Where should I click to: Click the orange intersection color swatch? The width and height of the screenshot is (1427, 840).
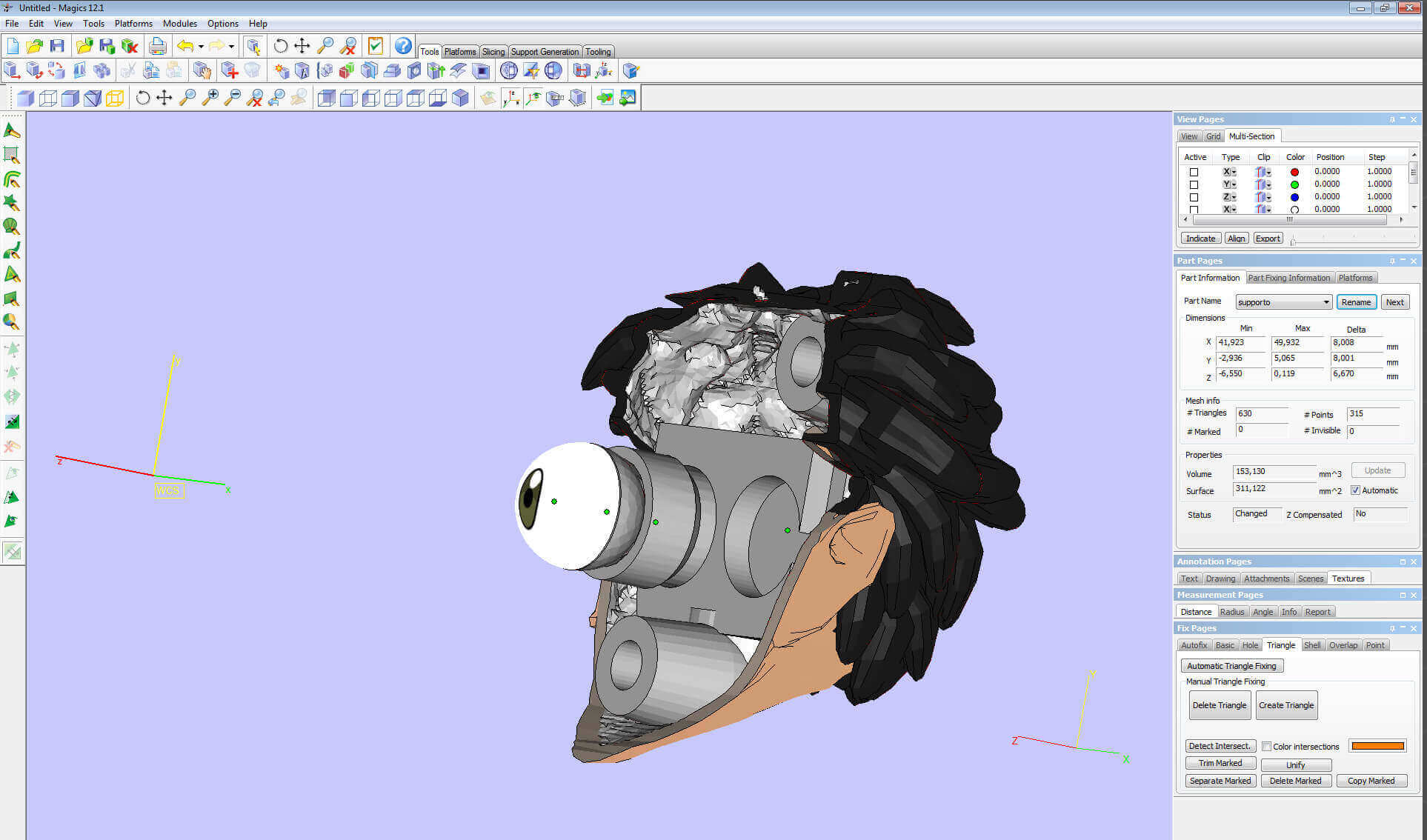1377,746
